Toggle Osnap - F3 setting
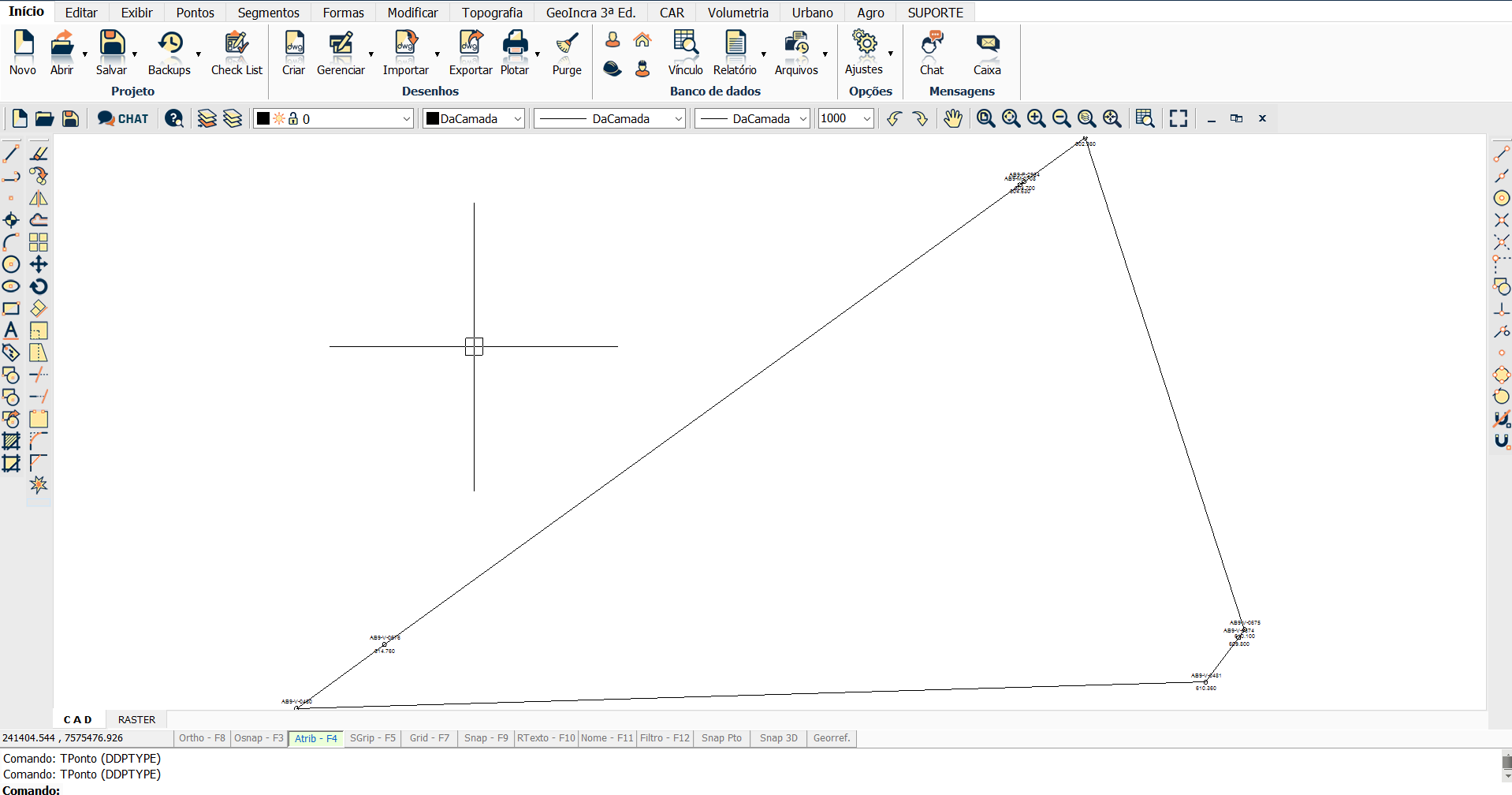The height and width of the screenshot is (795, 1512). pos(259,738)
